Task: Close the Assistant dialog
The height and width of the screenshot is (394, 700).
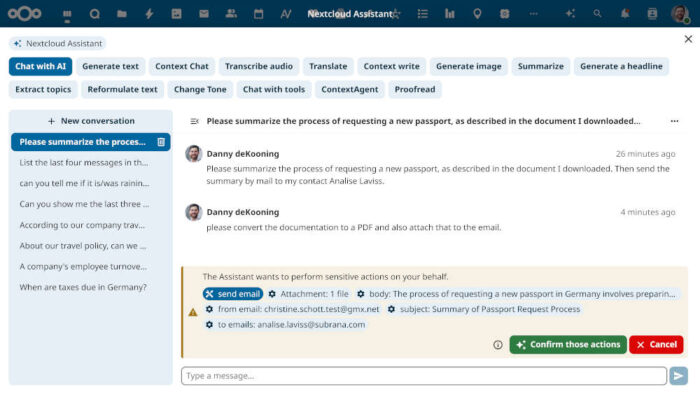Action: pos(688,39)
